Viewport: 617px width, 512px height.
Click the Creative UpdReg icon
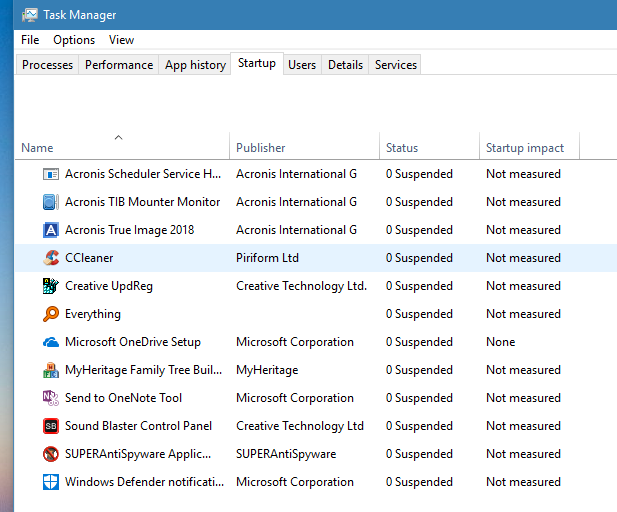pos(51,286)
